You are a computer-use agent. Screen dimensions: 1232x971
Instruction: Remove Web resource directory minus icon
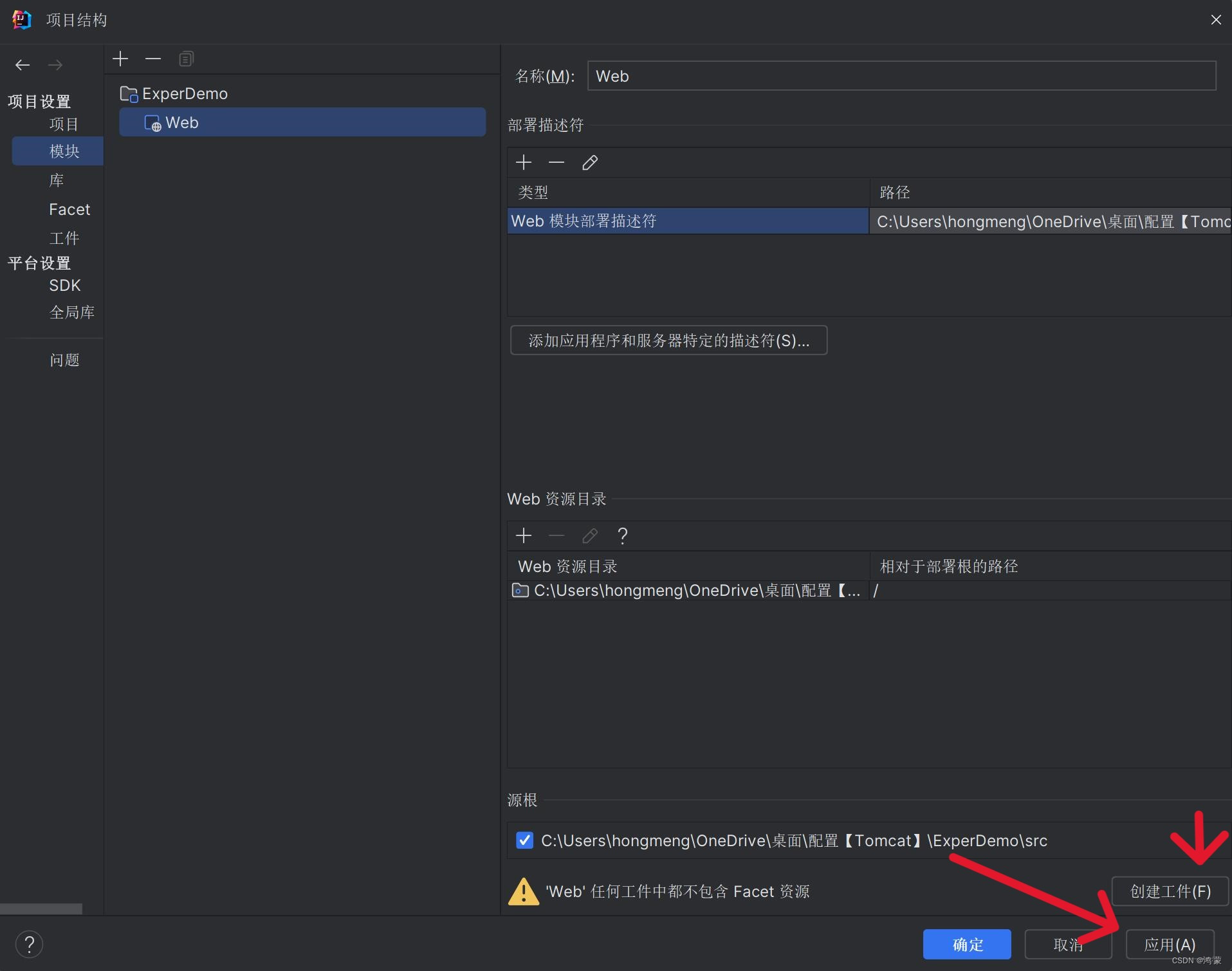556,536
